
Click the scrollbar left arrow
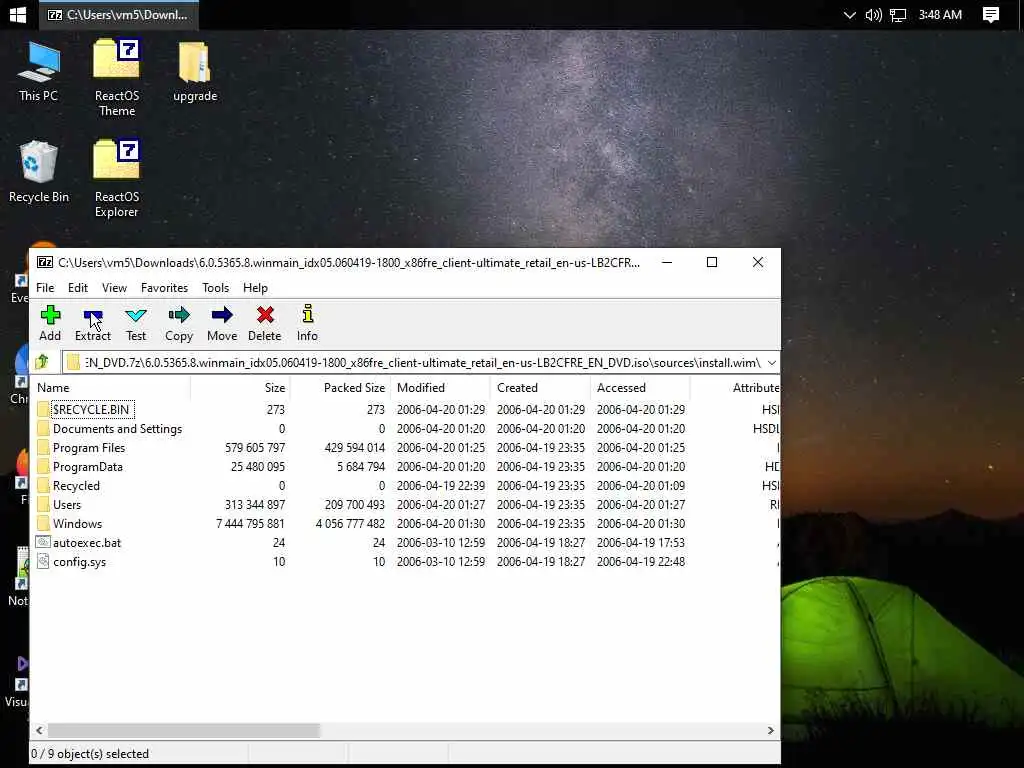coord(40,730)
